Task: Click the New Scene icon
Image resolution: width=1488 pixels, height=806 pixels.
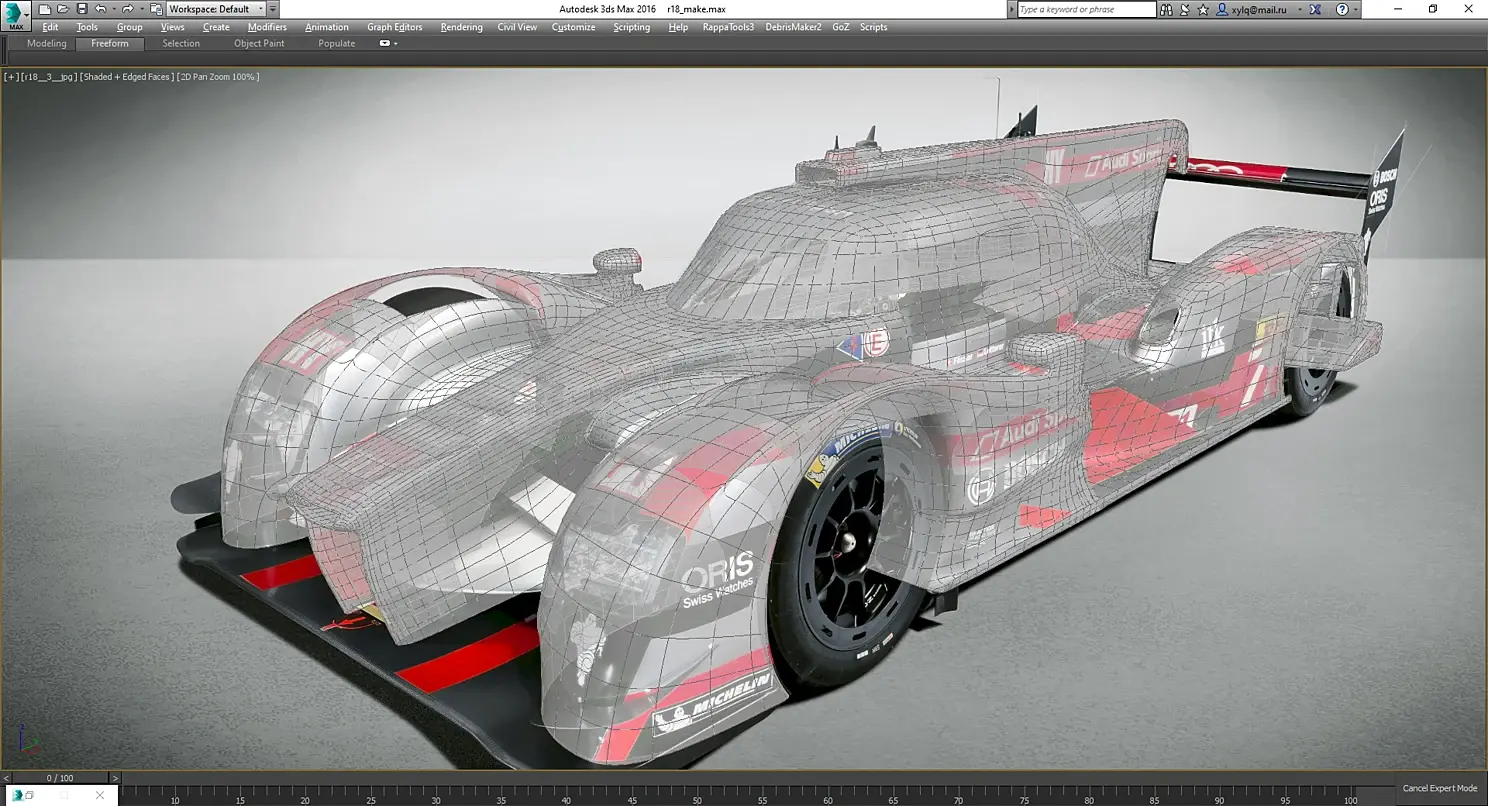Action: click(45, 9)
